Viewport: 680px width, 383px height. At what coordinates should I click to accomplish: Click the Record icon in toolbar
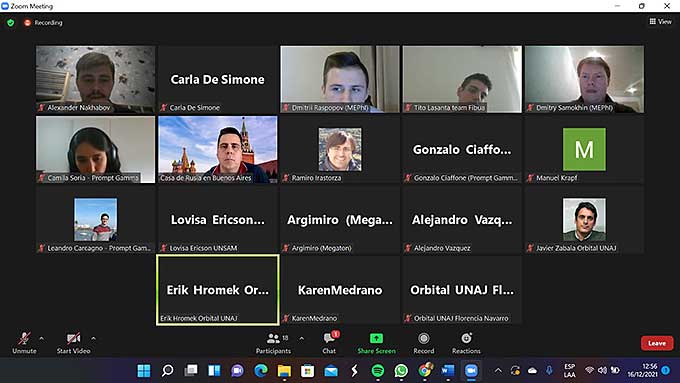coord(424,338)
